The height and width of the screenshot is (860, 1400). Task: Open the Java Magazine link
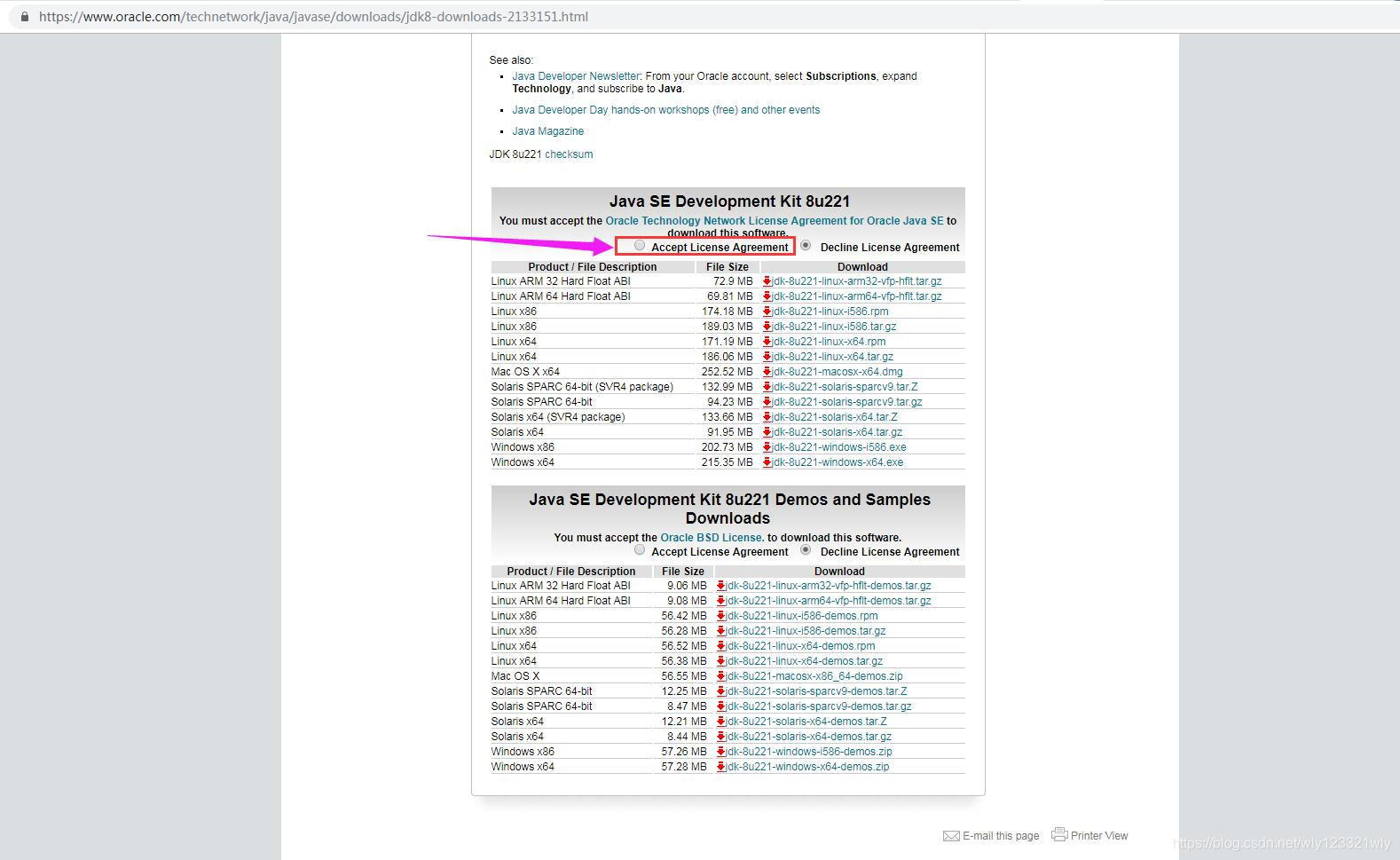pos(547,131)
